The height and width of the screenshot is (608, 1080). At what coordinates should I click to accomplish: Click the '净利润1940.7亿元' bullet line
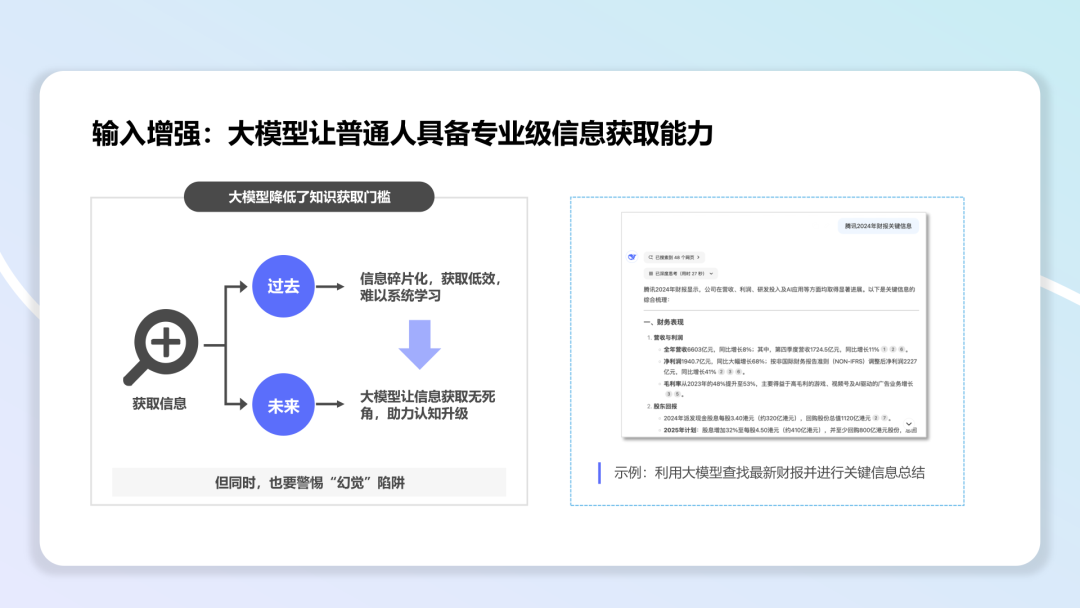(x=790, y=366)
